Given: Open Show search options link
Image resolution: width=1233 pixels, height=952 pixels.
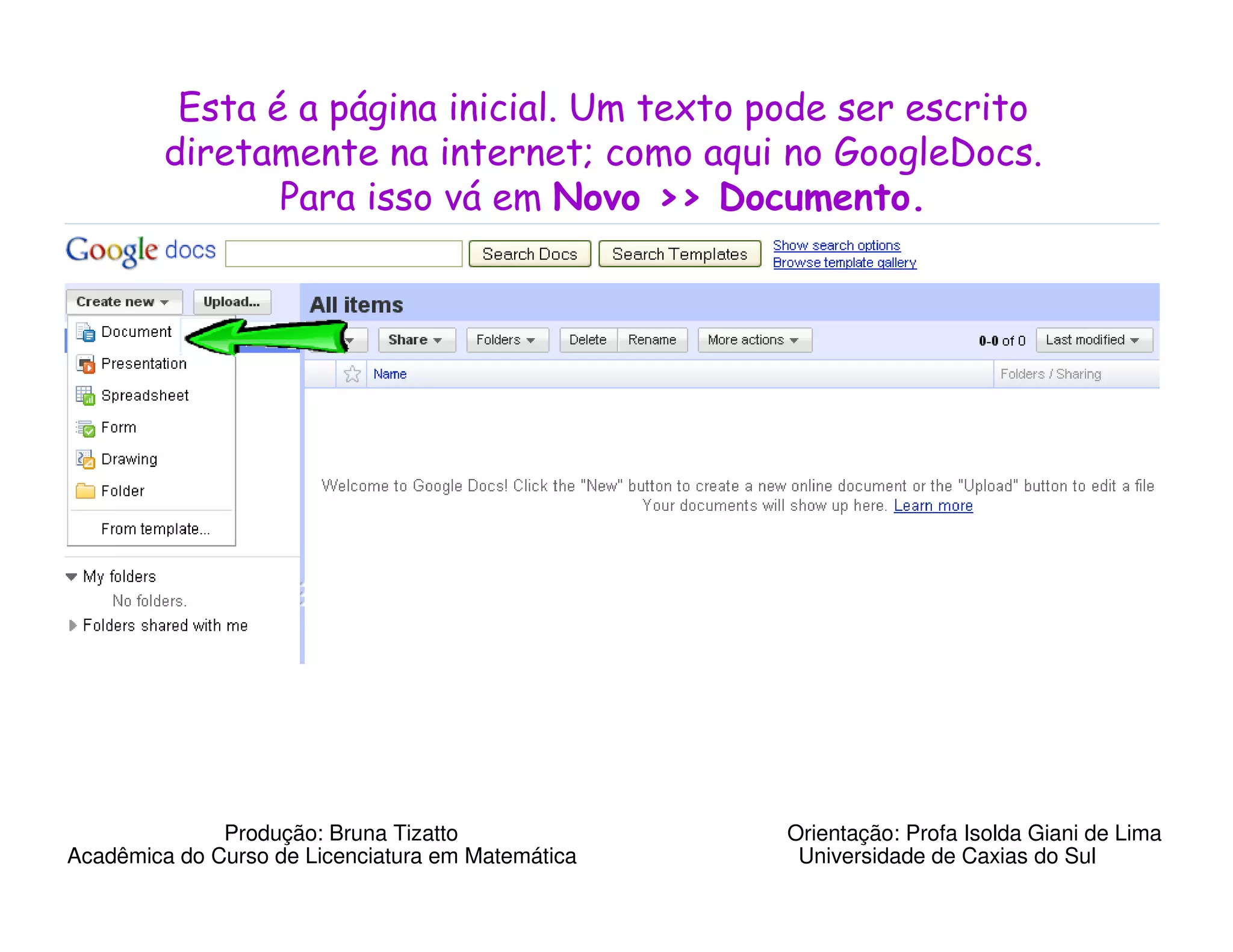Looking at the screenshot, I should [x=837, y=246].
